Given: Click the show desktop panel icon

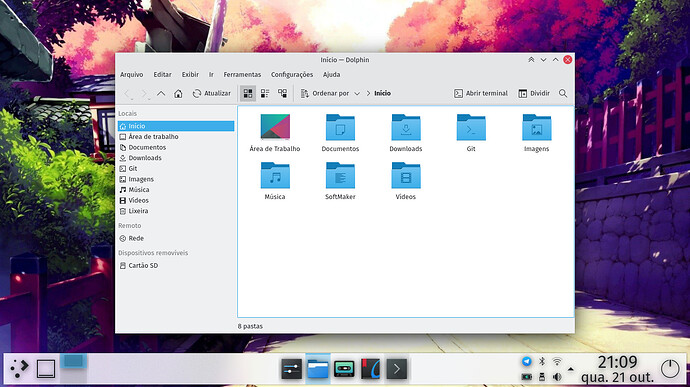Looking at the screenshot, I should coord(46,369).
